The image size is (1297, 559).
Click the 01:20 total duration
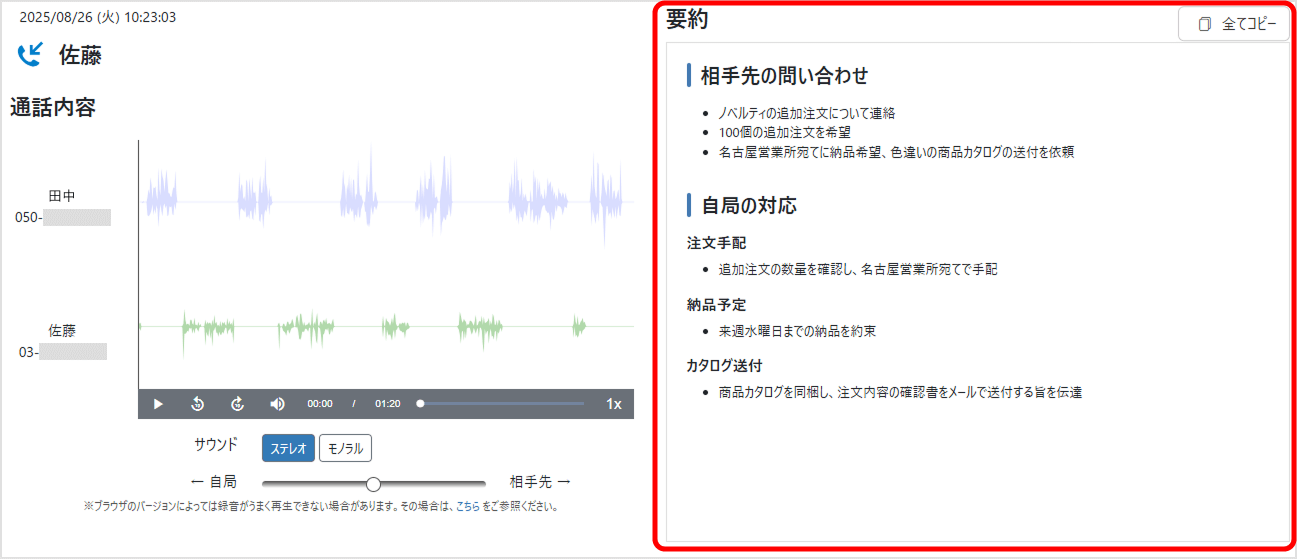coord(388,404)
